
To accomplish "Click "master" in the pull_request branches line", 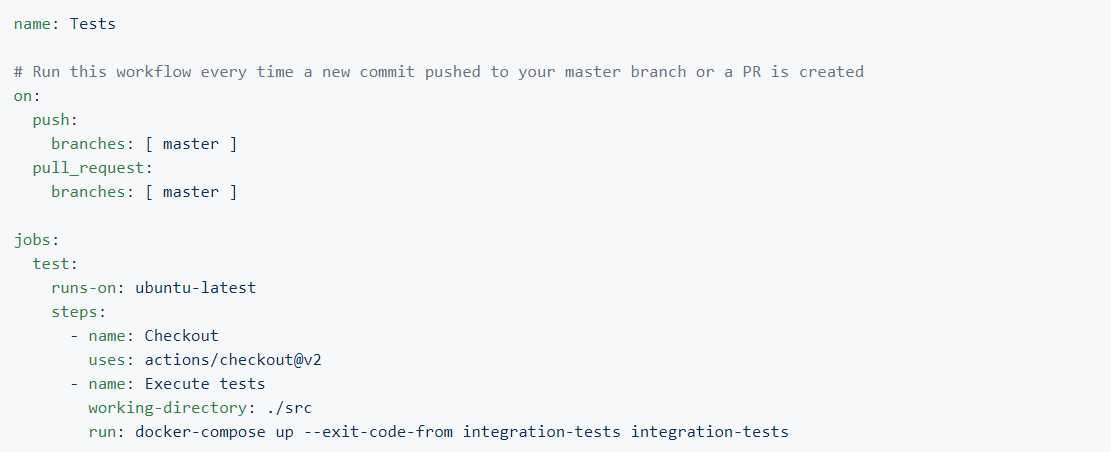I will [x=190, y=191].
